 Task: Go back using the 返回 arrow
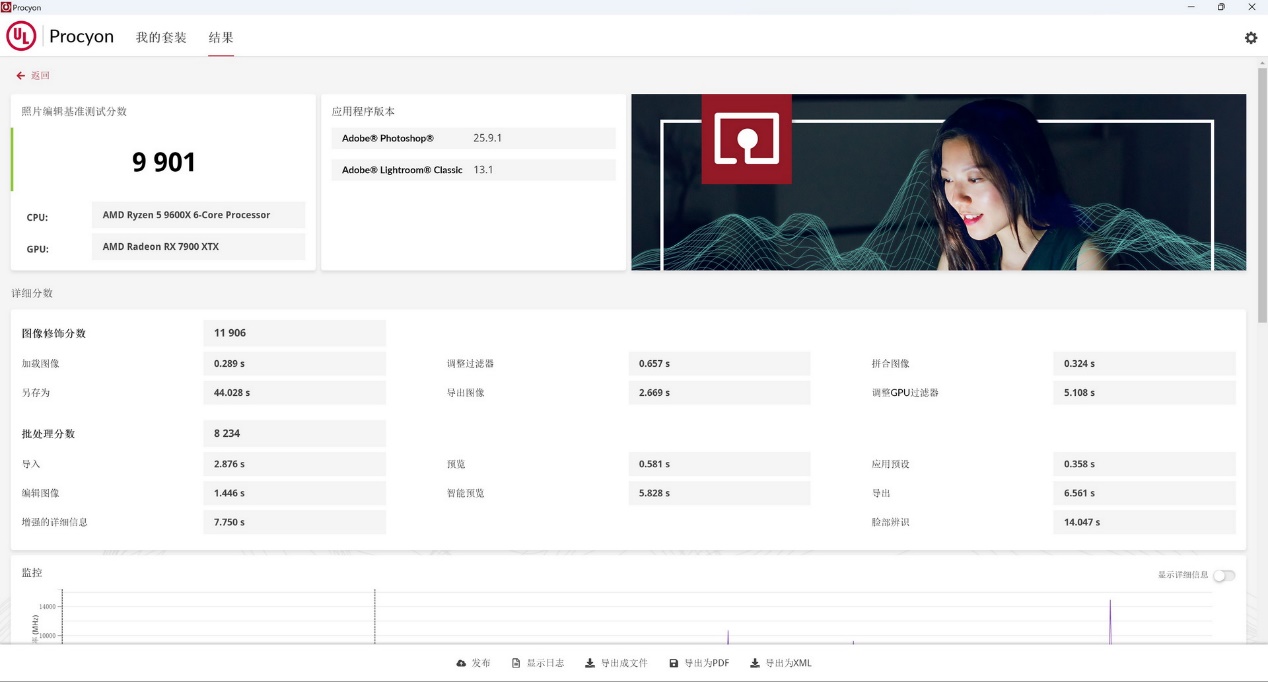coord(32,76)
